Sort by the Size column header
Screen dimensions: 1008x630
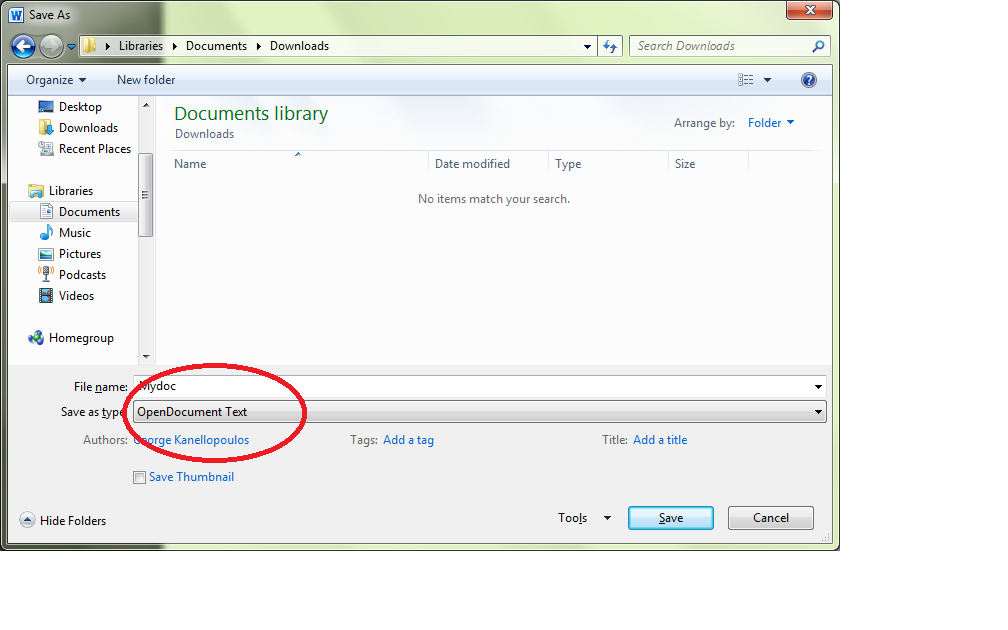pos(685,164)
